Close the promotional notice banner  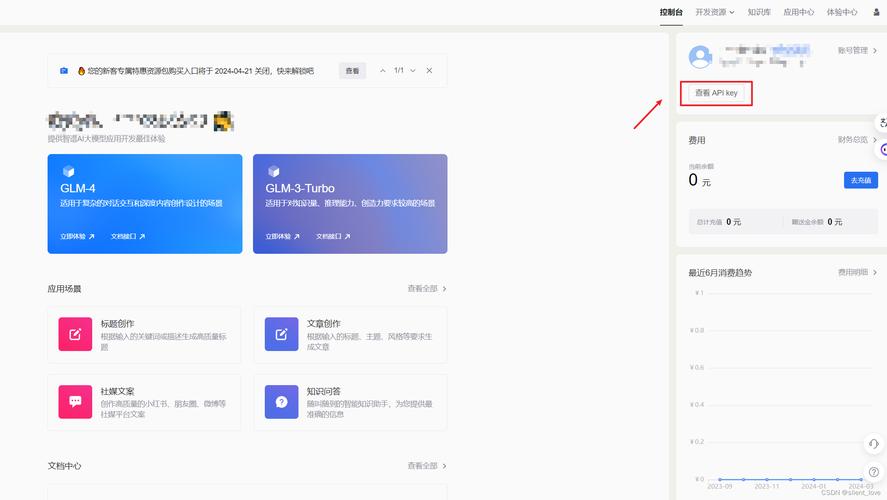(429, 71)
